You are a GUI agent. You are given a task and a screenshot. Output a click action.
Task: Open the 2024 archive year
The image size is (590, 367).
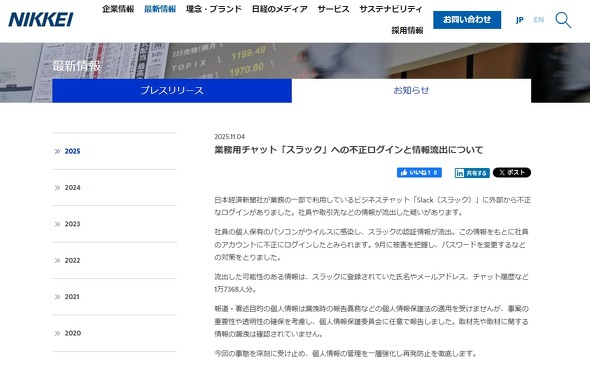[114, 187]
